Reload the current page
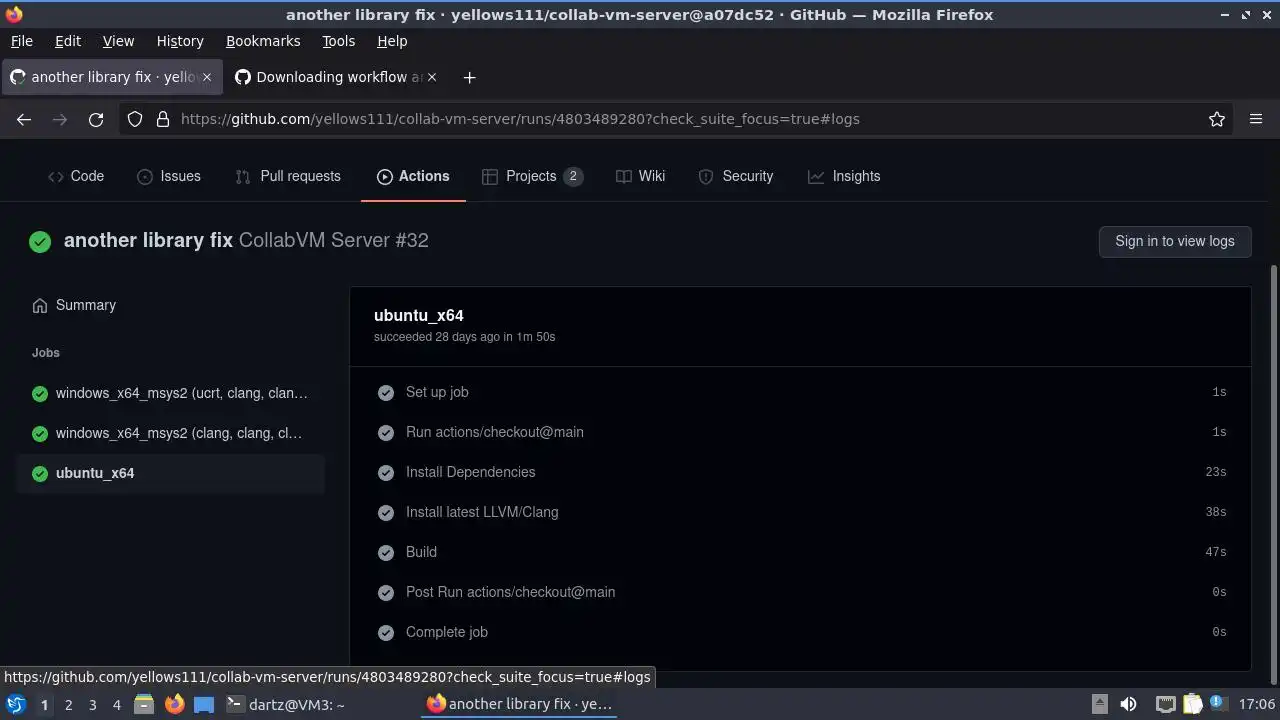This screenshot has height=720, width=1280. click(x=96, y=119)
